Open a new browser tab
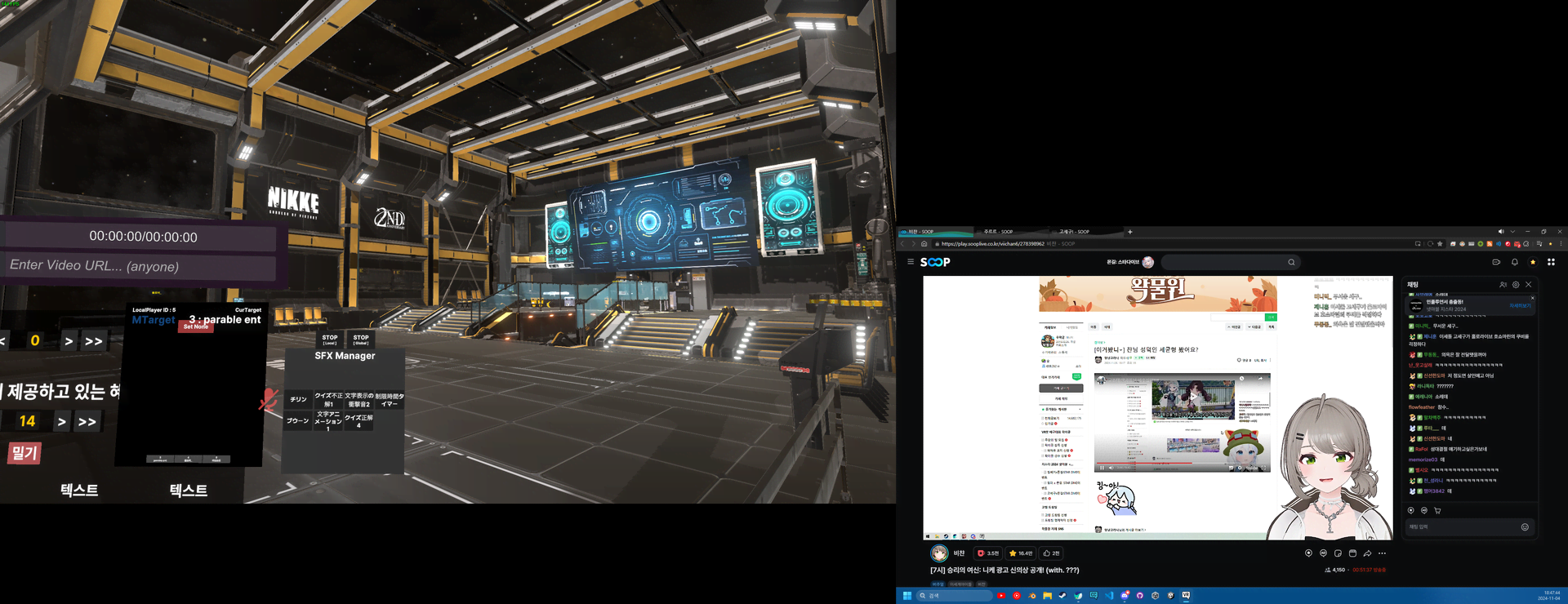This screenshot has height=604, width=1568. tap(1130, 232)
